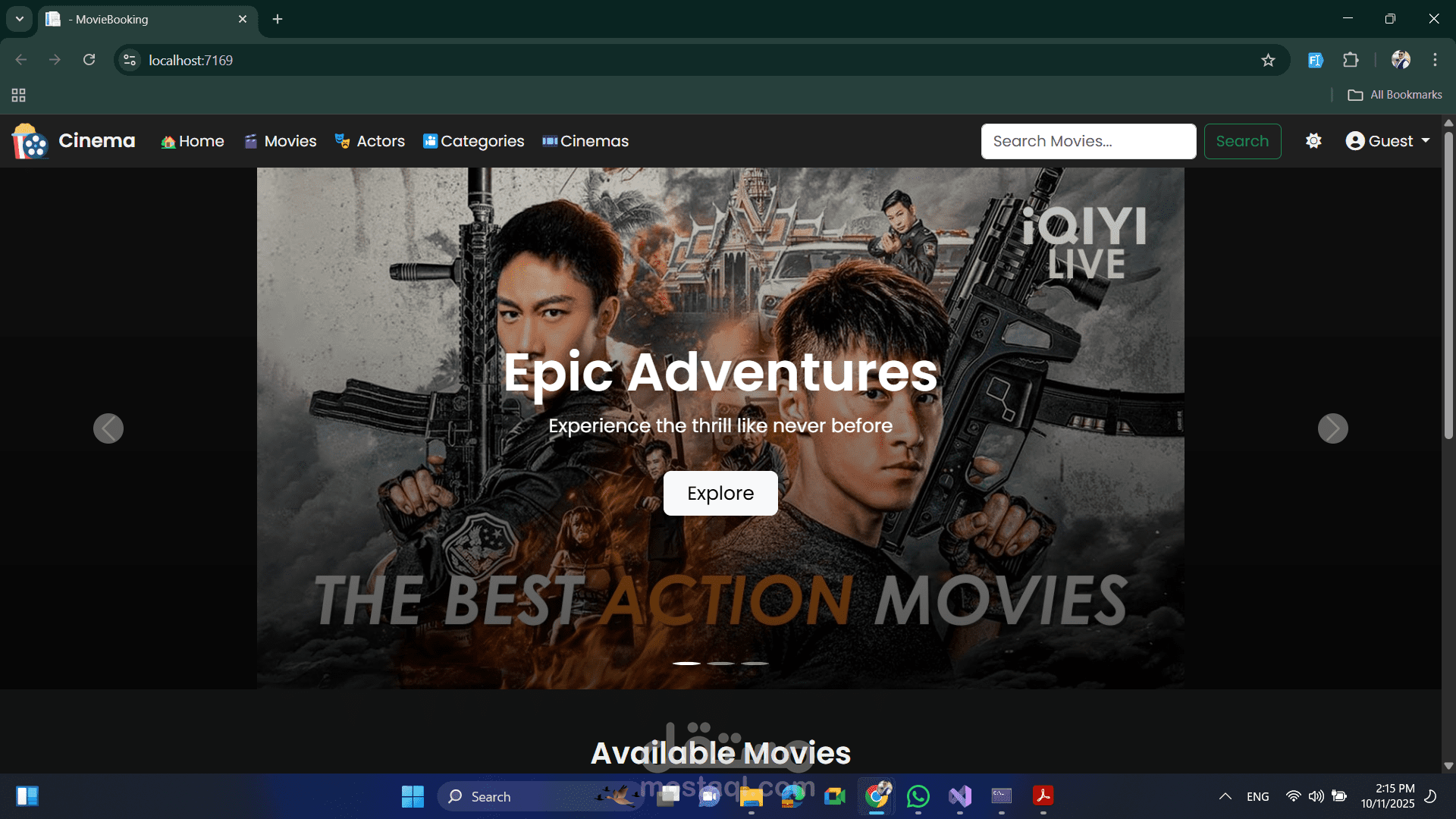Select the second carousel indicator
This screenshot has width=1456, height=819.
pos(720,664)
